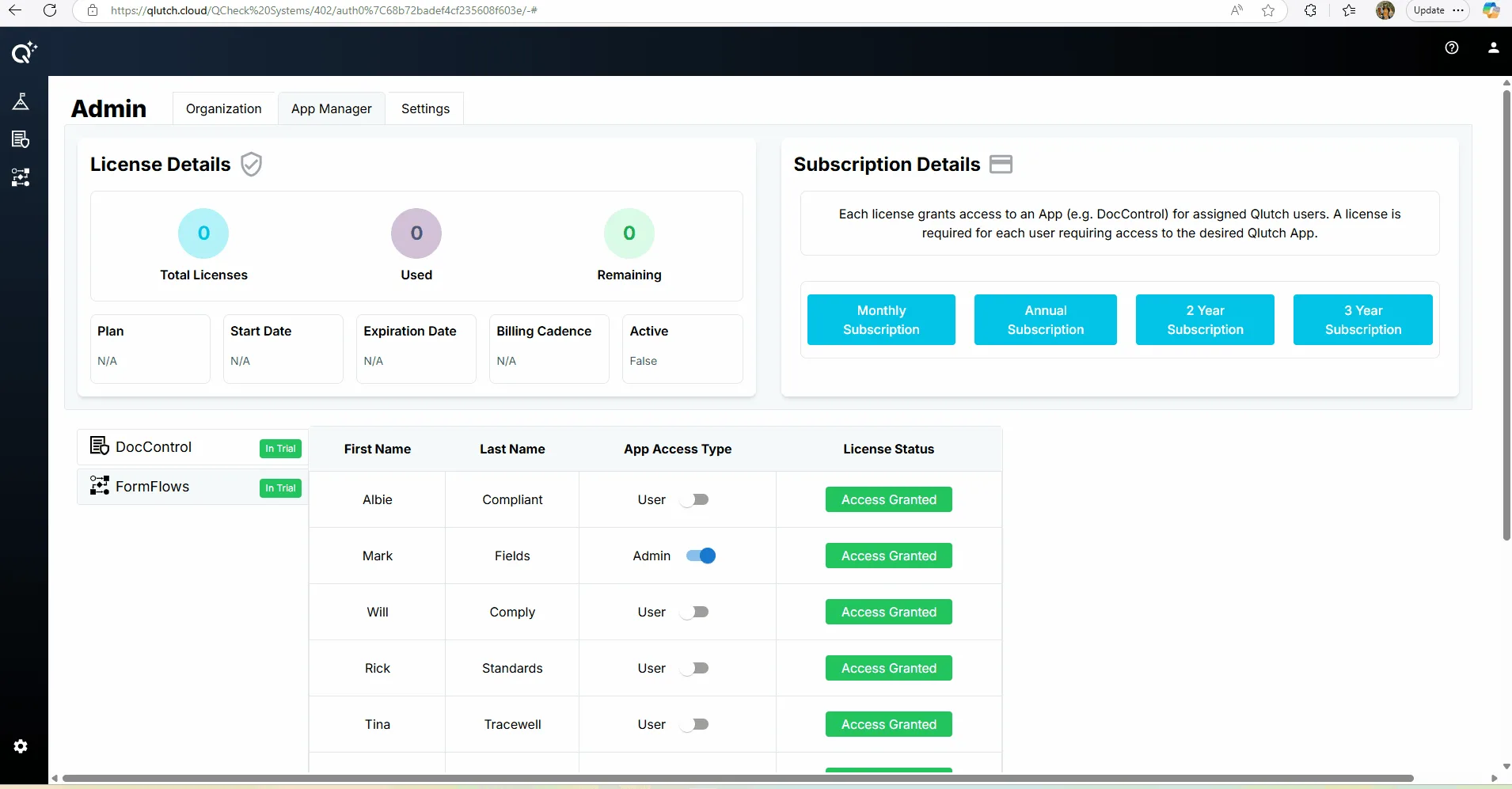Choose the Monthly Subscription button
Viewport: 1512px width, 789px height.
[x=881, y=320]
